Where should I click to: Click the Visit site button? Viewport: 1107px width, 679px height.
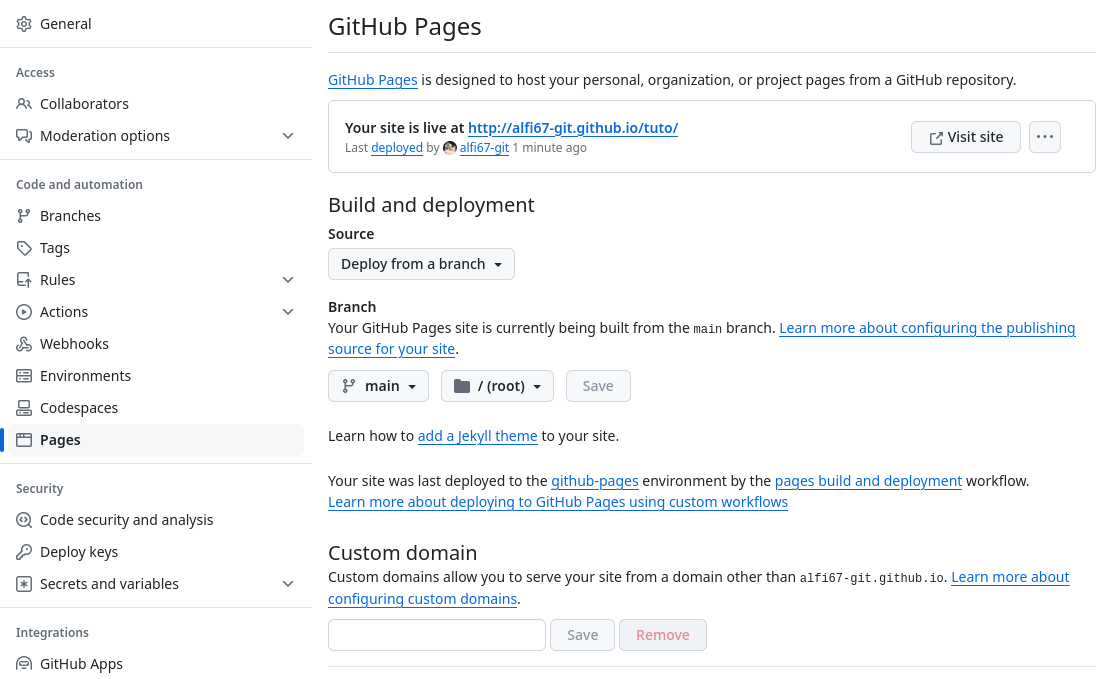click(966, 137)
